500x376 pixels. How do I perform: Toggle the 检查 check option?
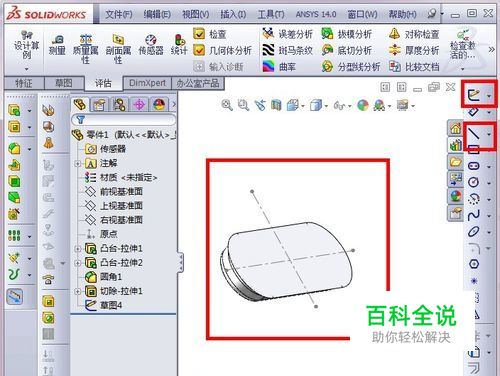click(210, 34)
